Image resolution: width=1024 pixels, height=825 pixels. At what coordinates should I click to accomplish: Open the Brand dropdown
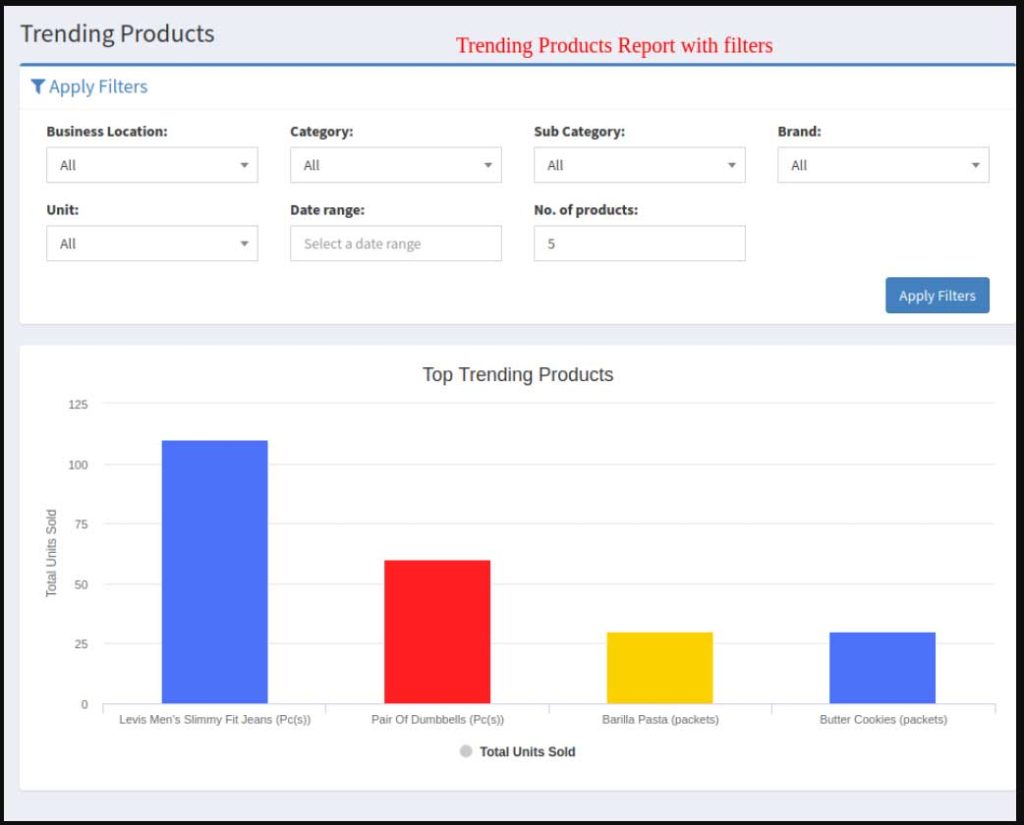click(883, 165)
